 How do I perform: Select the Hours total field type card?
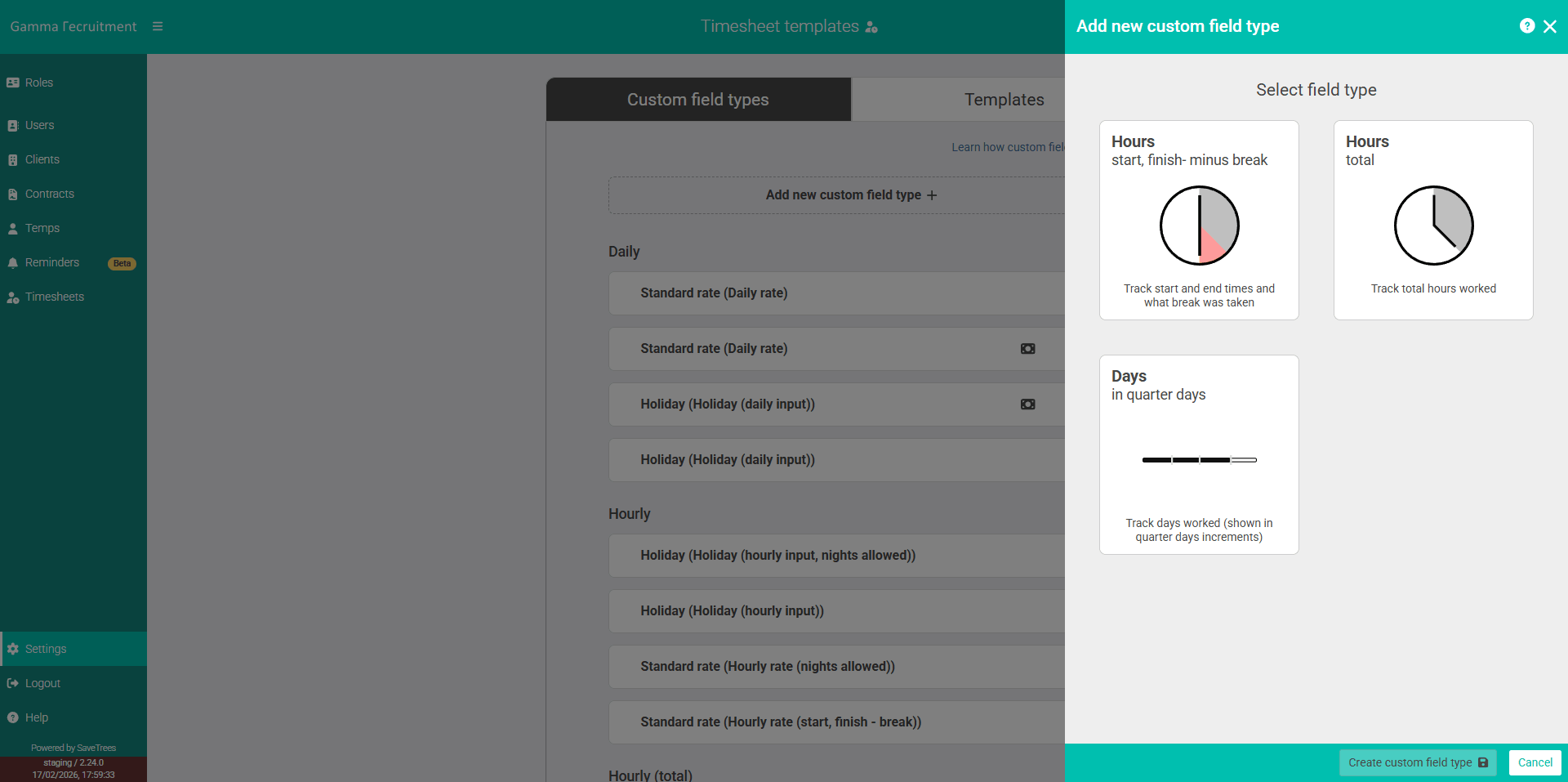[1432, 219]
